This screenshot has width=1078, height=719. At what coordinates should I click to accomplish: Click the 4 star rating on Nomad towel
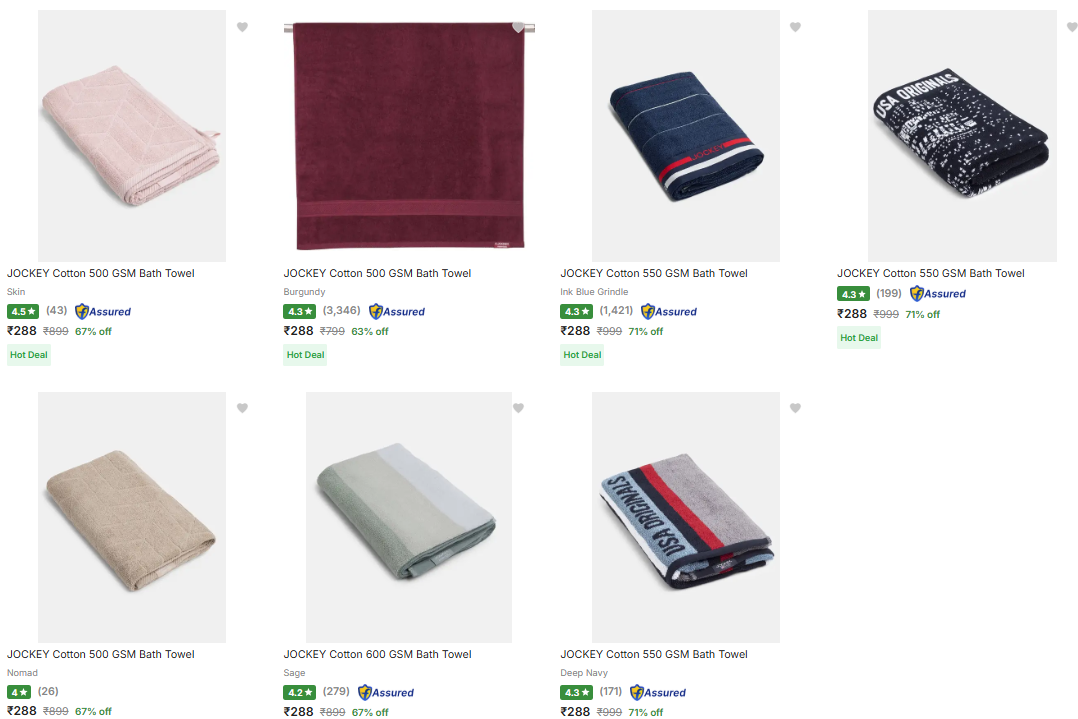(19, 692)
